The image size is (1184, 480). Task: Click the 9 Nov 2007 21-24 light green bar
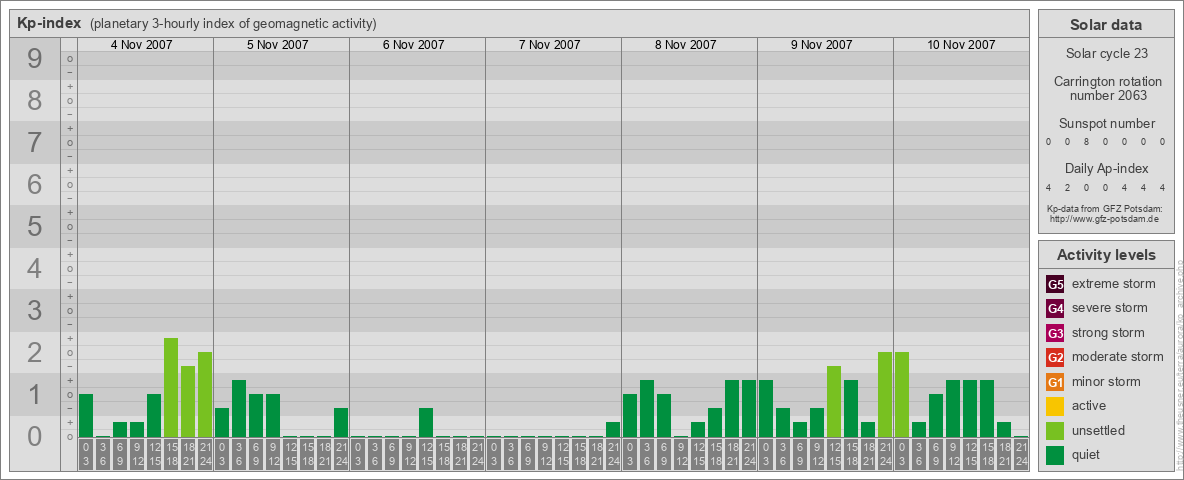coord(885,395)
